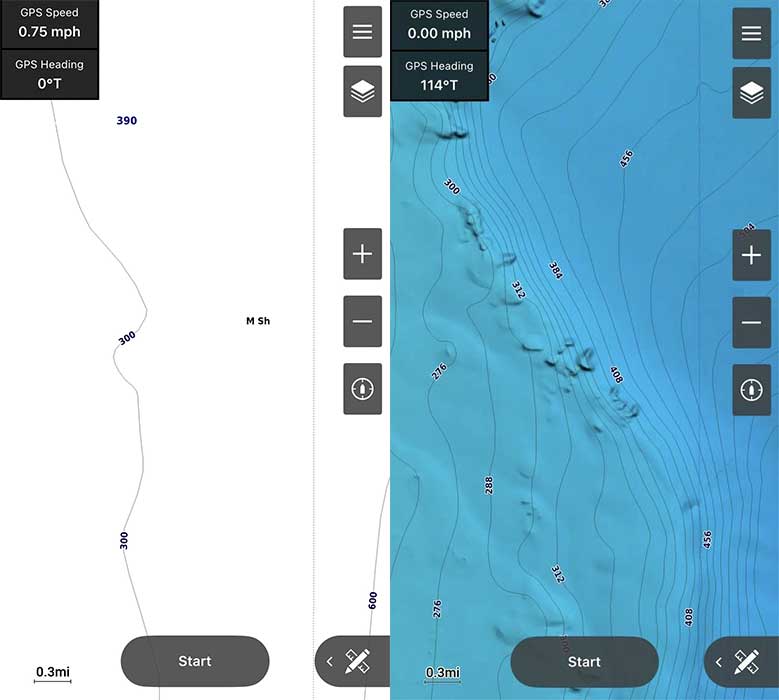Open hamburger menu on right blue map

coord(752,33)
